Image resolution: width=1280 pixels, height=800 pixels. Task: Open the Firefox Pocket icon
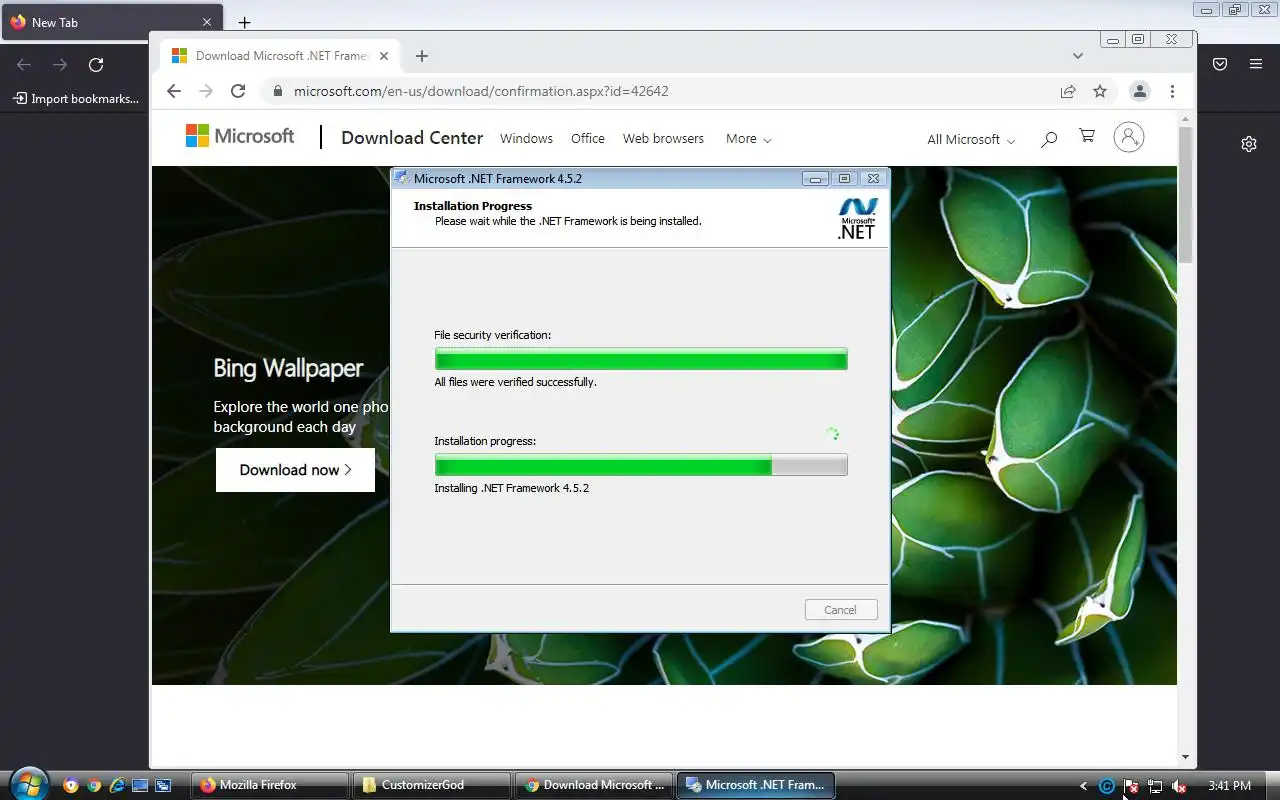pos(1220,64)
